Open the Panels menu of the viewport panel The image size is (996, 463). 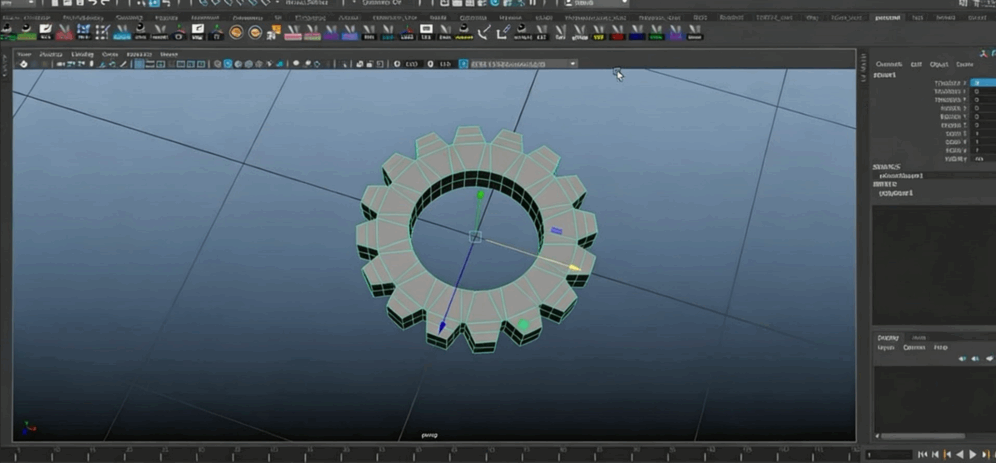(x=168, y=55)
